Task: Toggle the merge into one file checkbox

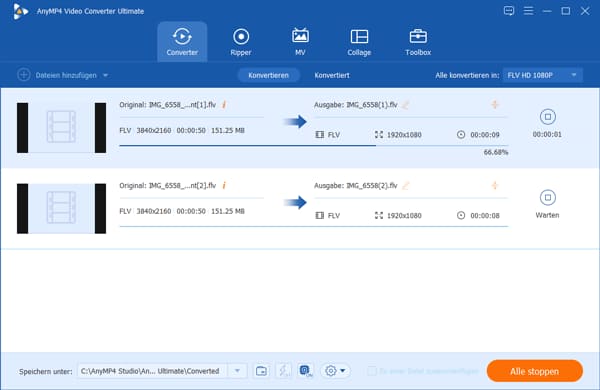Action: pos(372,371)
